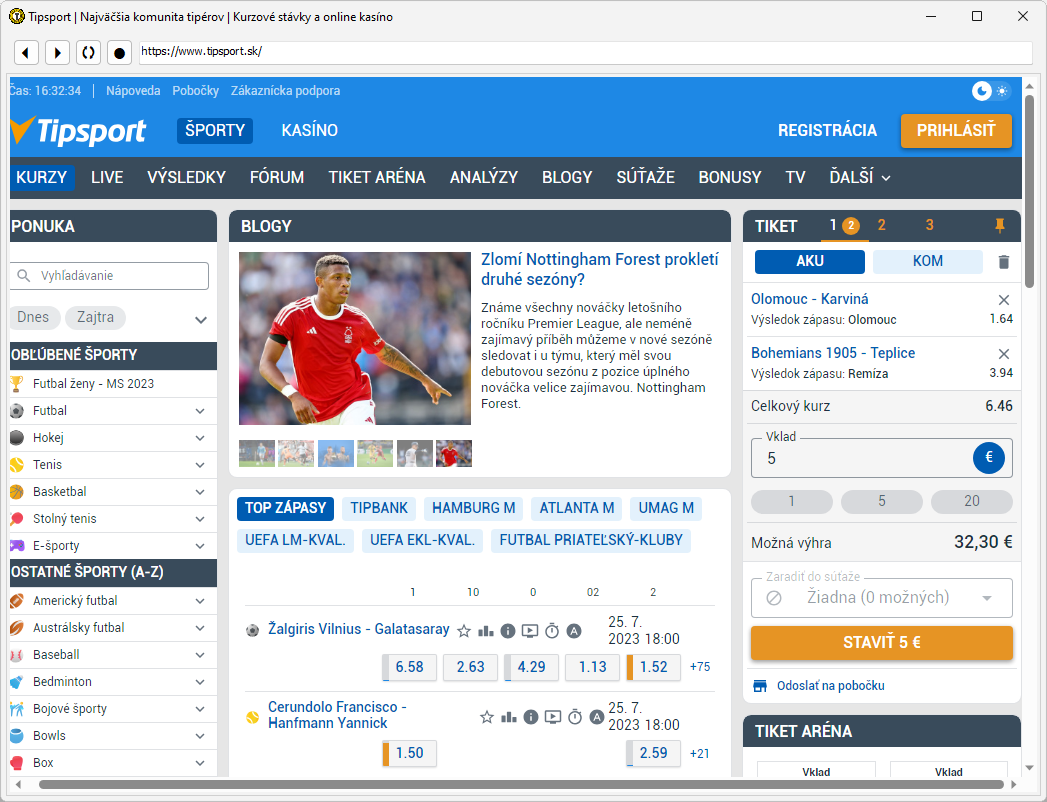Select odds 1.52 for Galatasaray win
This screenshot has width=1047, height=802.
click(x=654, y=667)
